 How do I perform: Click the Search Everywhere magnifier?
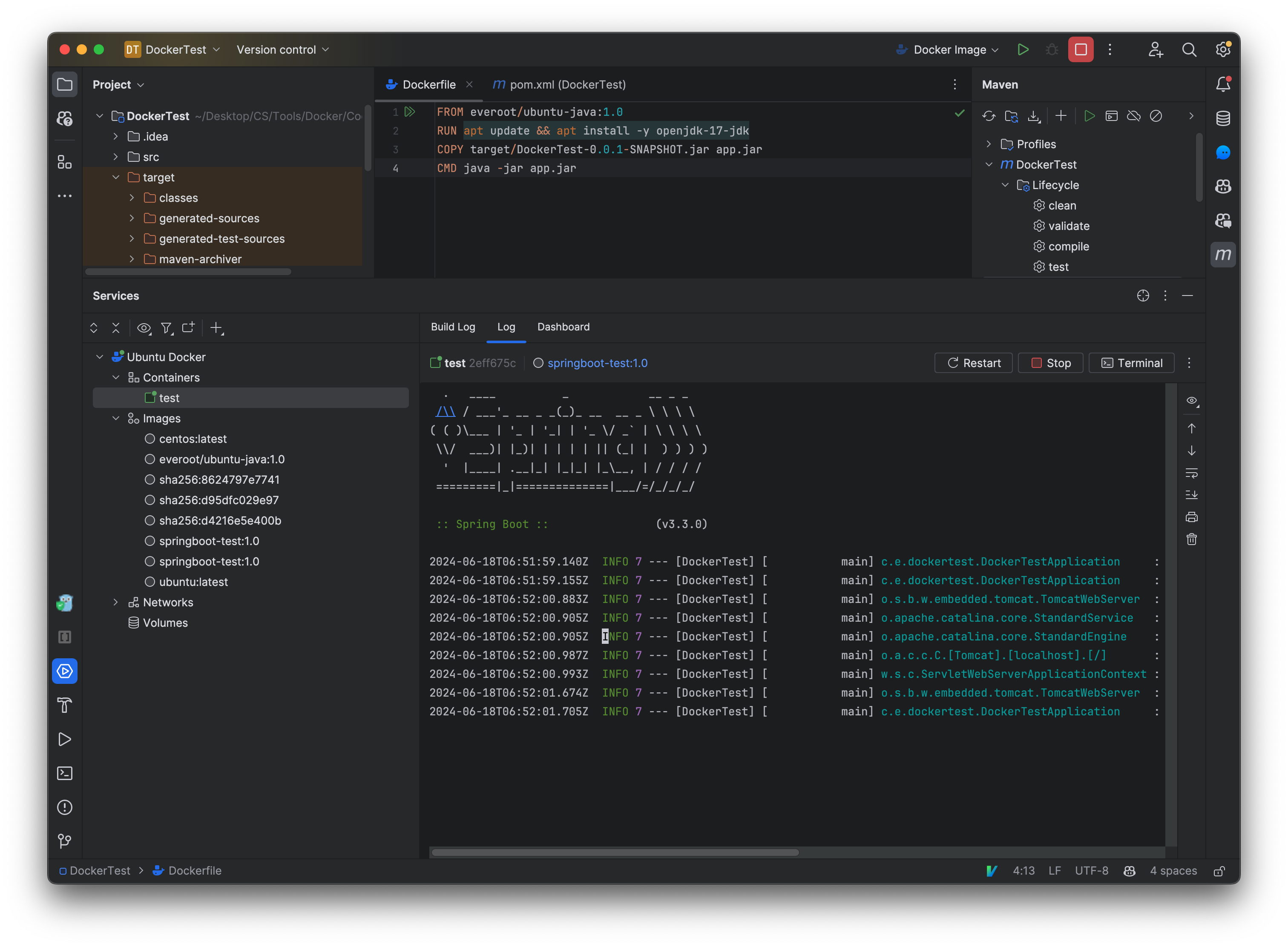pyautogui.click(x=1189, y=50)
